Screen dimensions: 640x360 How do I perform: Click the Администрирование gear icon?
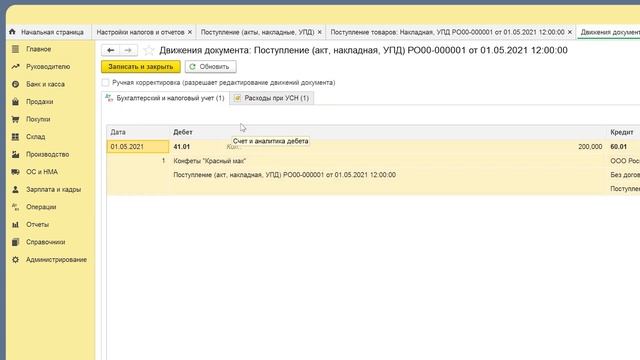(x=16, y=260)
